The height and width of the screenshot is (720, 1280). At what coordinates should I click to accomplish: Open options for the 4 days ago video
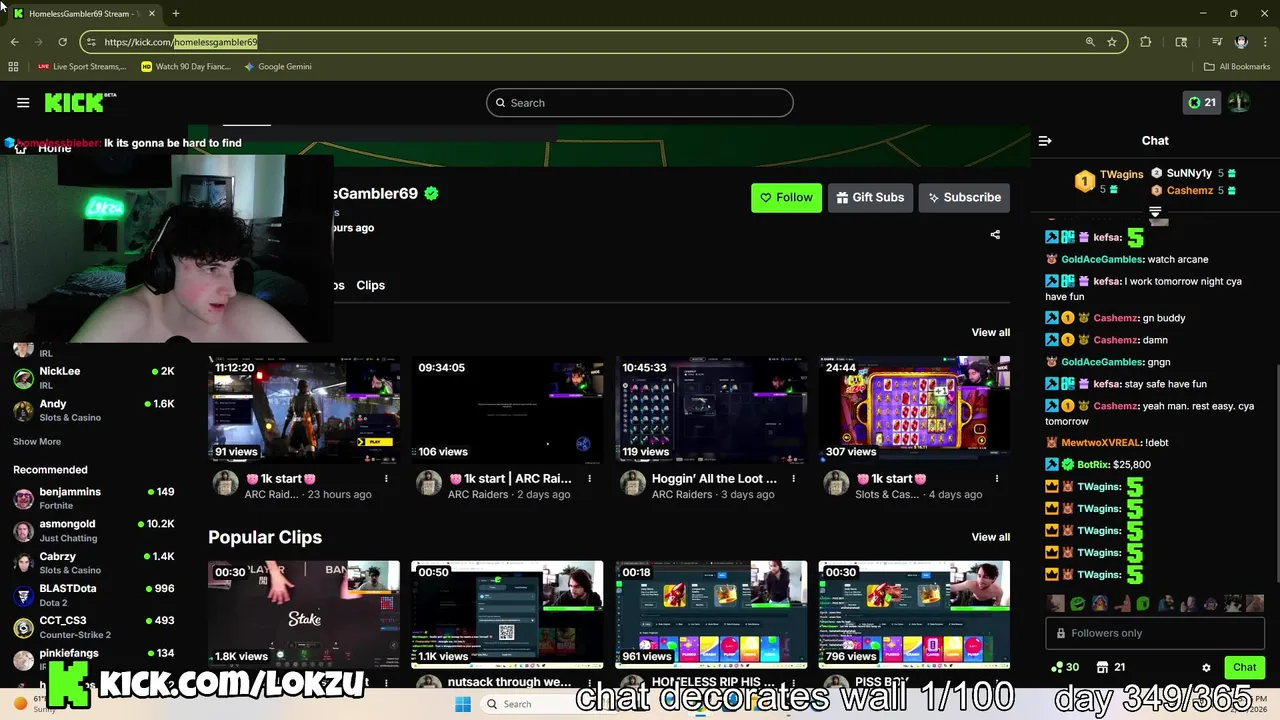tap(996, 479)
